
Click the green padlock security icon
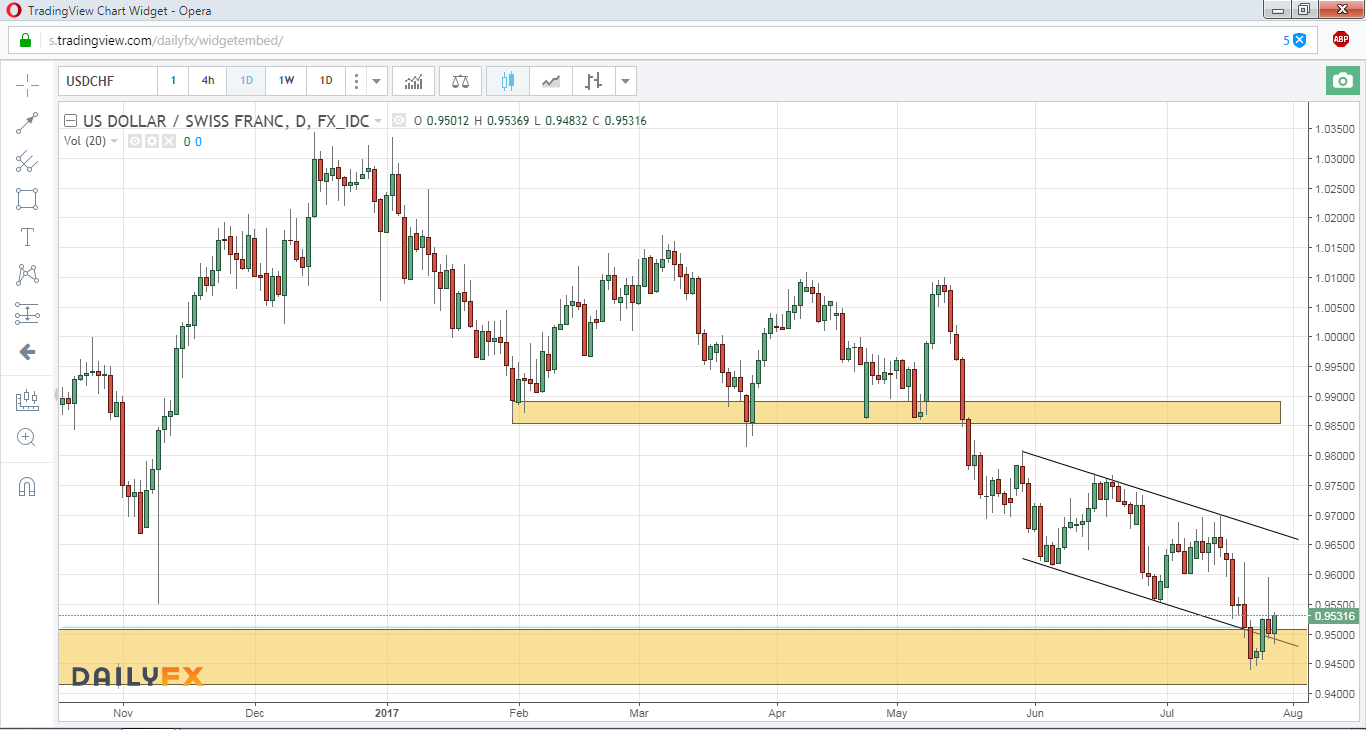point(24,40)
